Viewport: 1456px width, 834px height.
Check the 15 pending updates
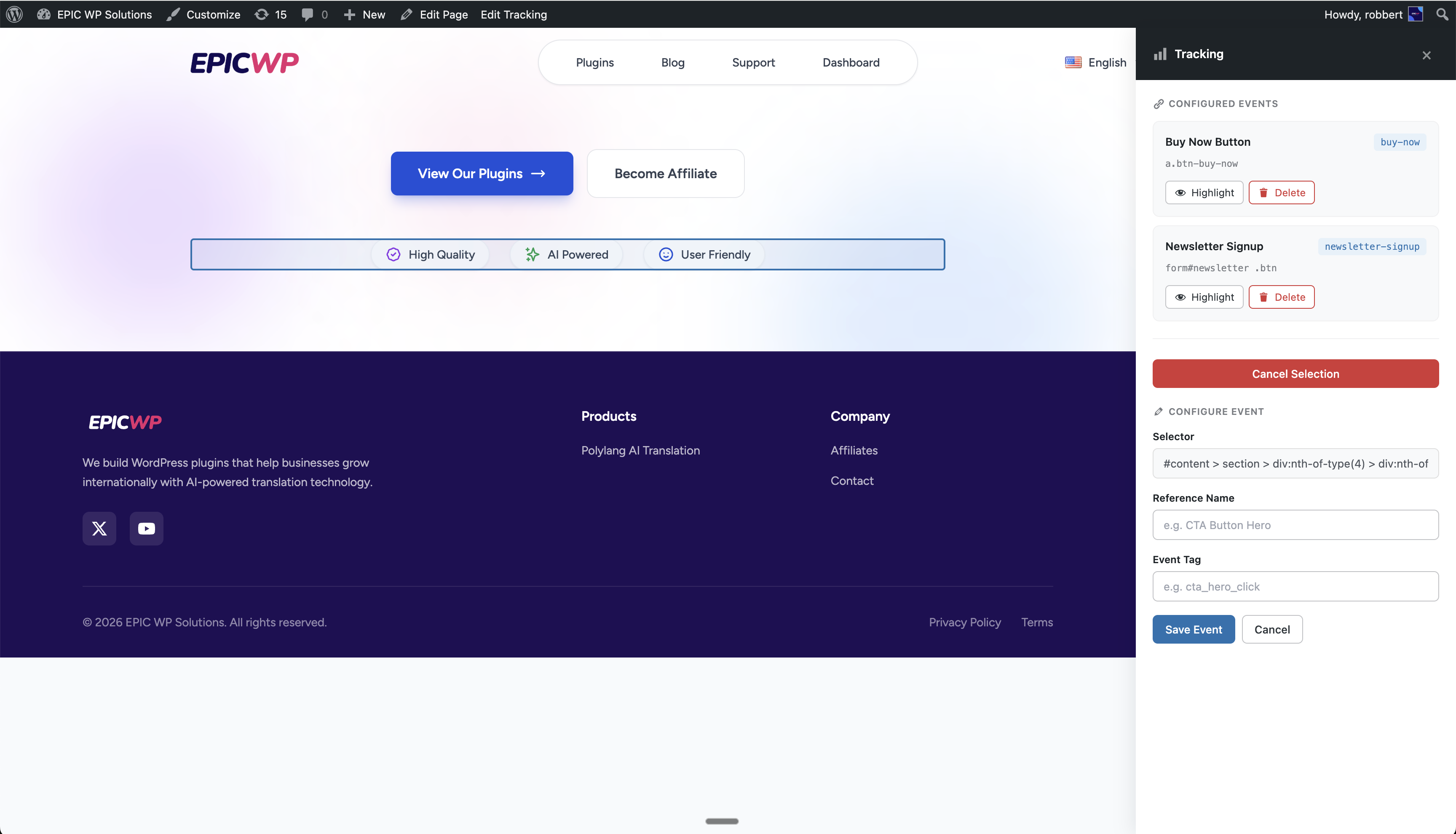point(270,14)
